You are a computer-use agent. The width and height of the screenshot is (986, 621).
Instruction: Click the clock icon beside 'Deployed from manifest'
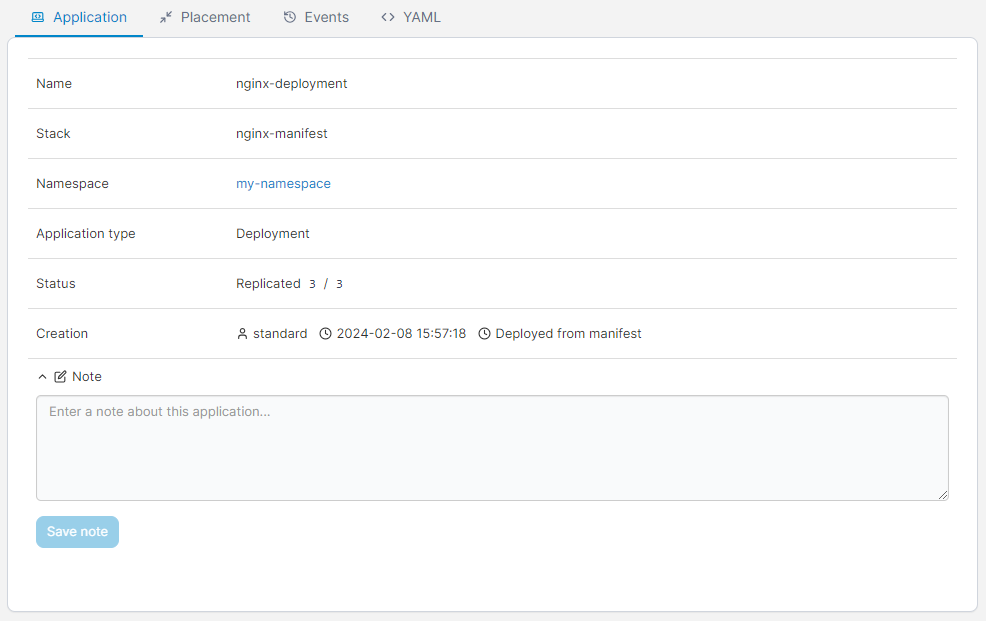pos(484,334)
